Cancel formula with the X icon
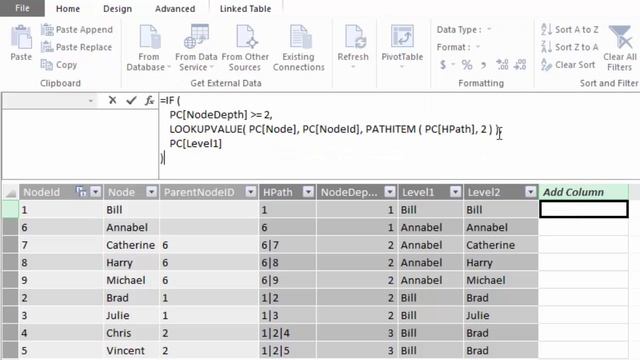Image resolution: width=640 pixels, height=360 pixels. point(113,100)
